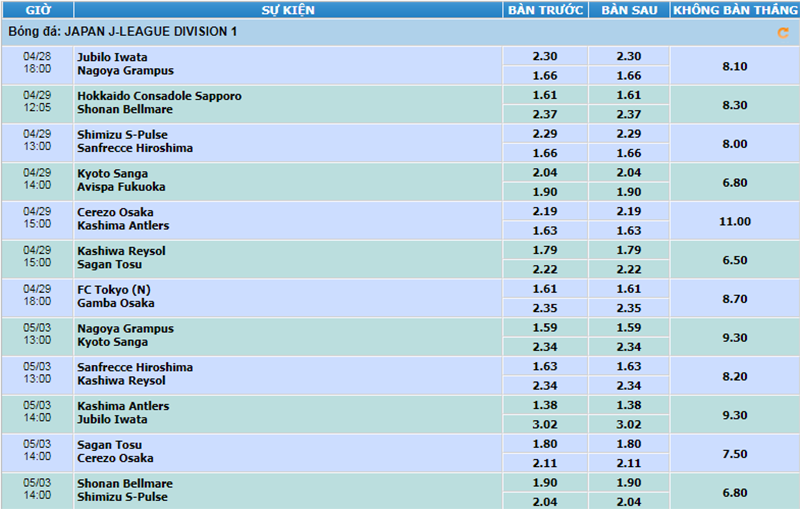Click the Không Bàn Thắng column header
800x509 pixels.
click(x=734, y=10)
